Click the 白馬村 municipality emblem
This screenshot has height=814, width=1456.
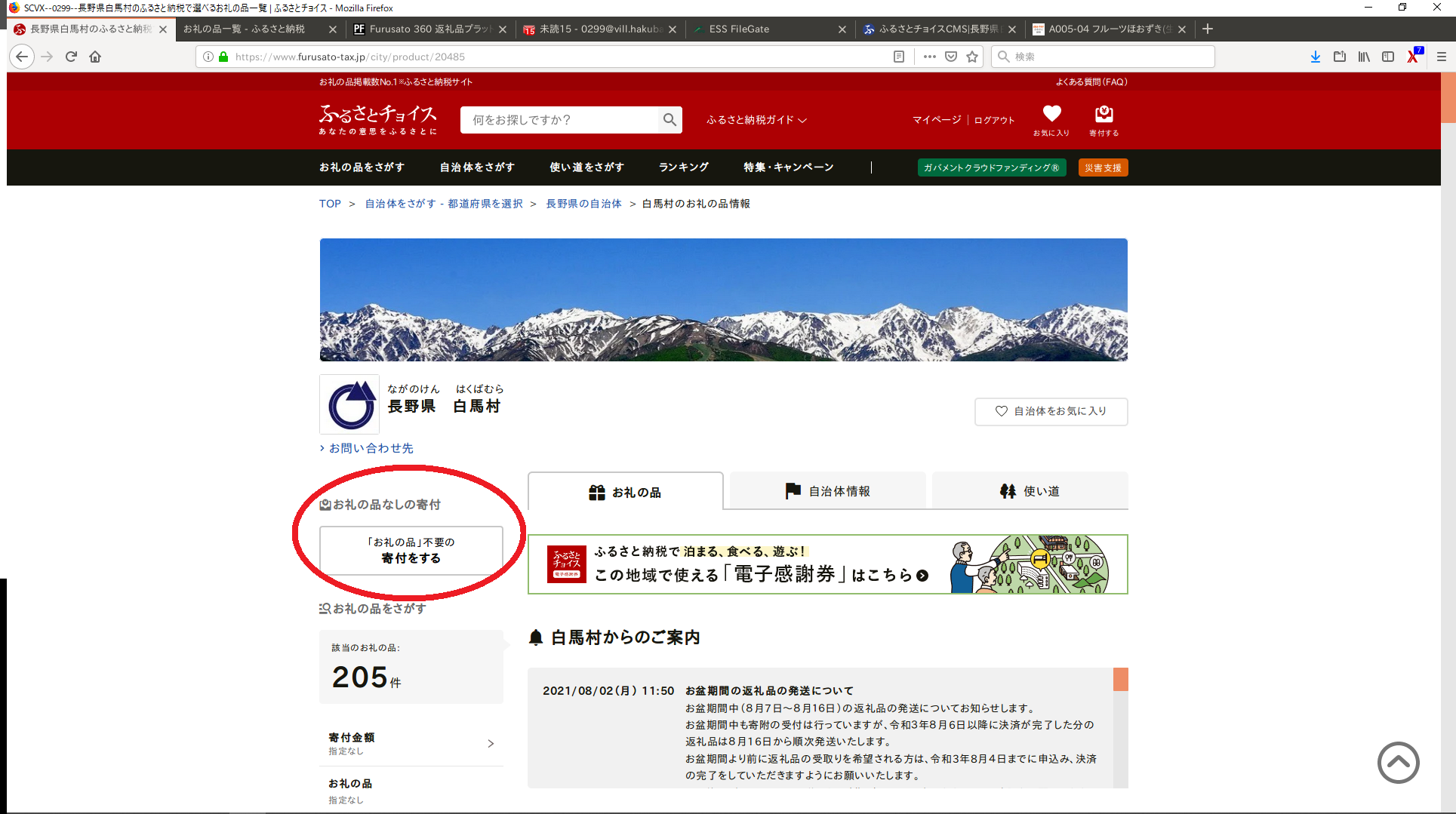coord(349,404)
